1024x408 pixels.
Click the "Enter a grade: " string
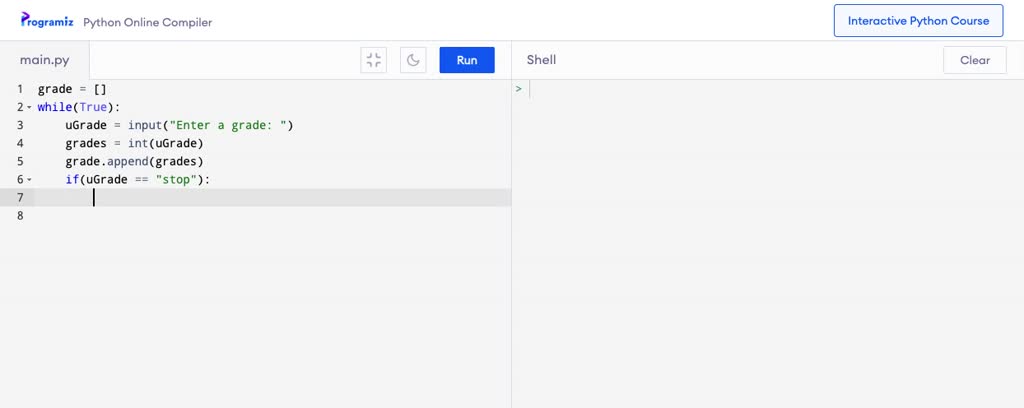(228, 125)
